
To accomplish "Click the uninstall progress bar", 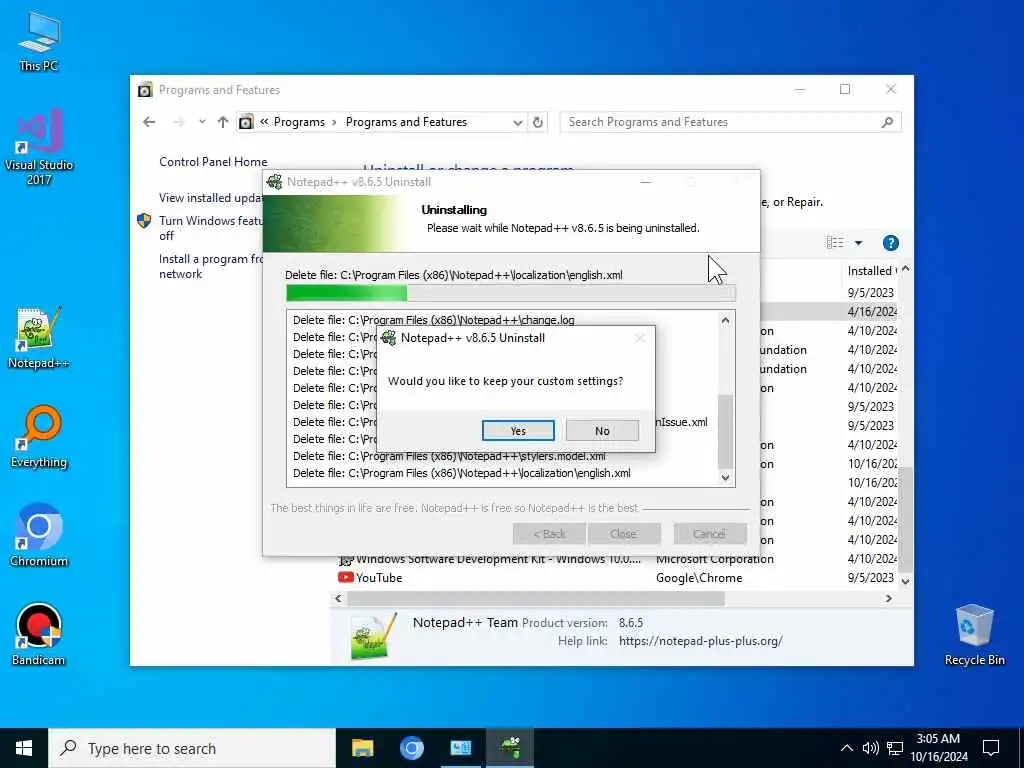I will [x=511, y=293].
